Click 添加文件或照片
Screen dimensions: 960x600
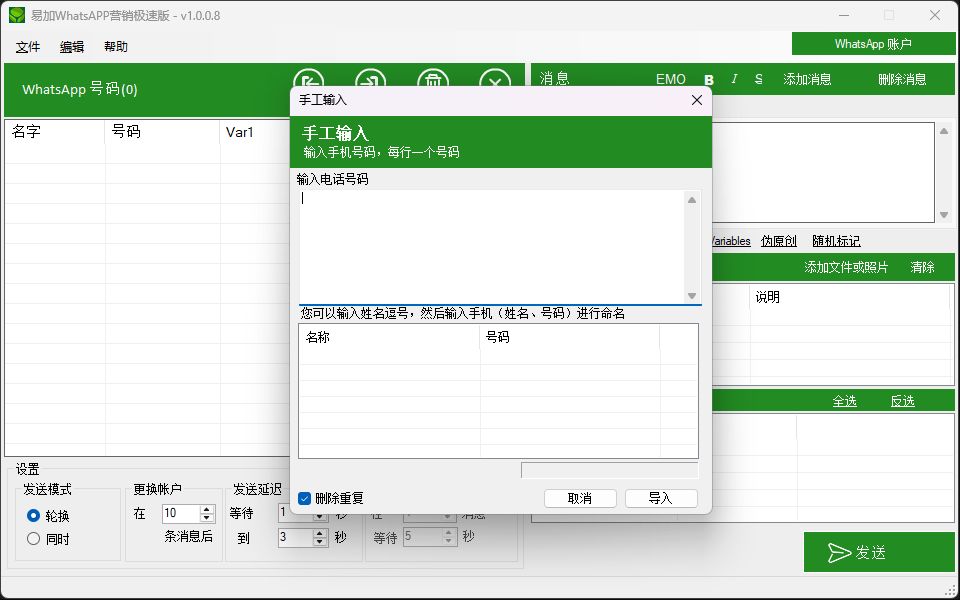tap(846, 267)
